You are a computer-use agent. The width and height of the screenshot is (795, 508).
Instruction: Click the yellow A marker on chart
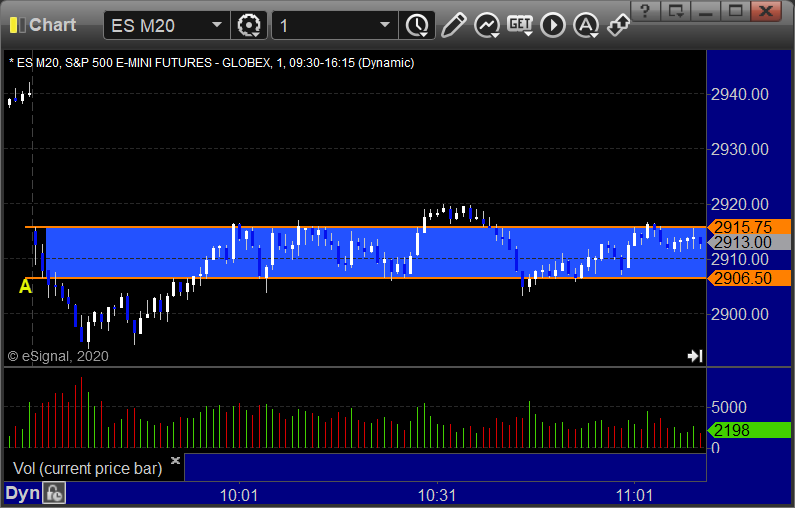[x=25, y=286]
